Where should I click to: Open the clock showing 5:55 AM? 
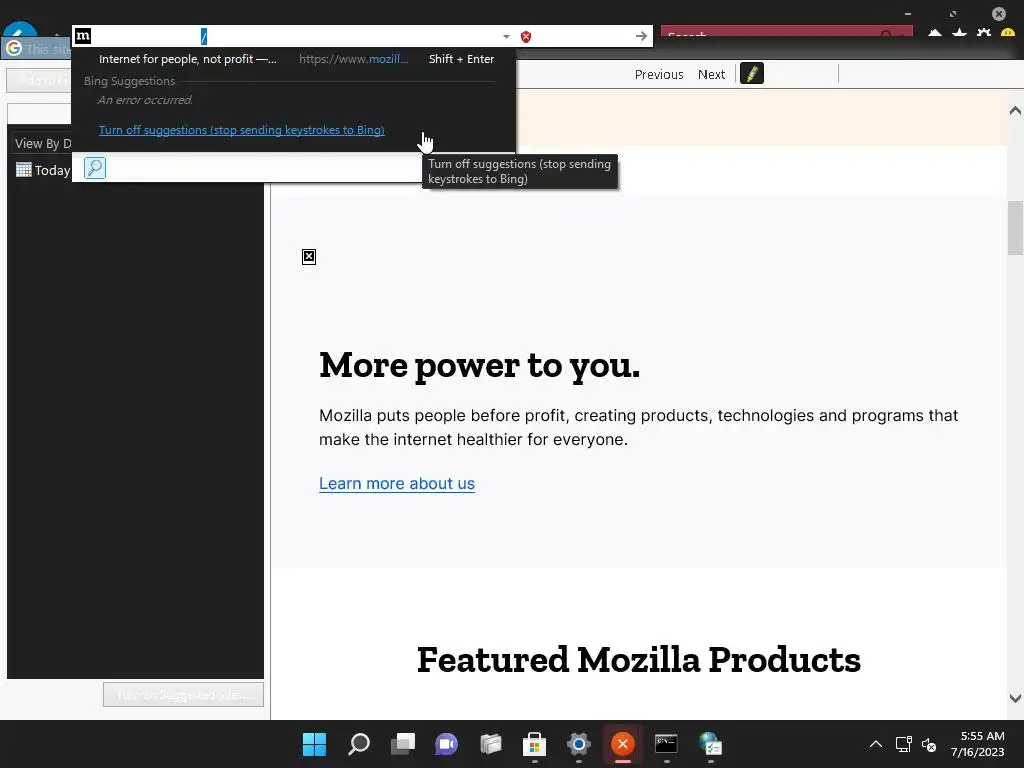point(977,744)
